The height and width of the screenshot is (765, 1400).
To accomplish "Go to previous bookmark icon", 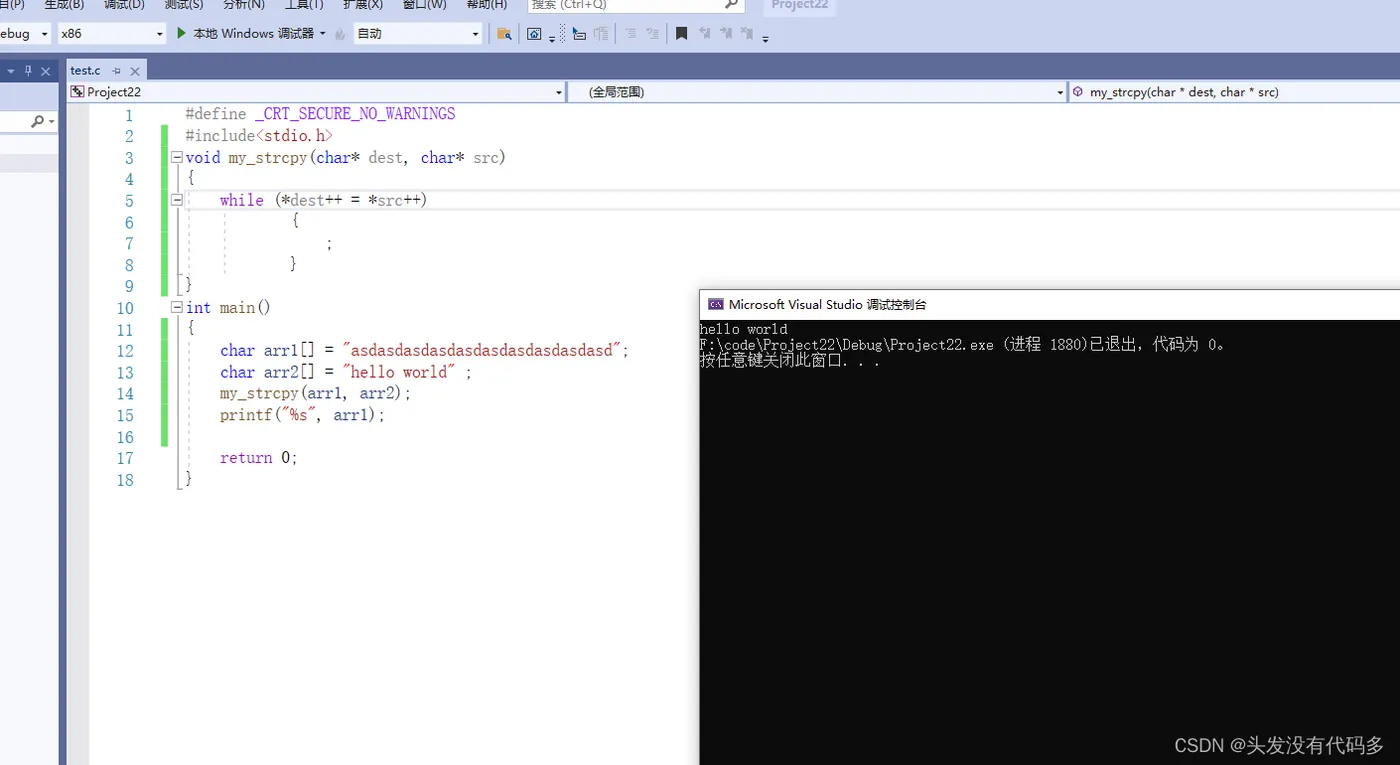I will pos(705,34).
